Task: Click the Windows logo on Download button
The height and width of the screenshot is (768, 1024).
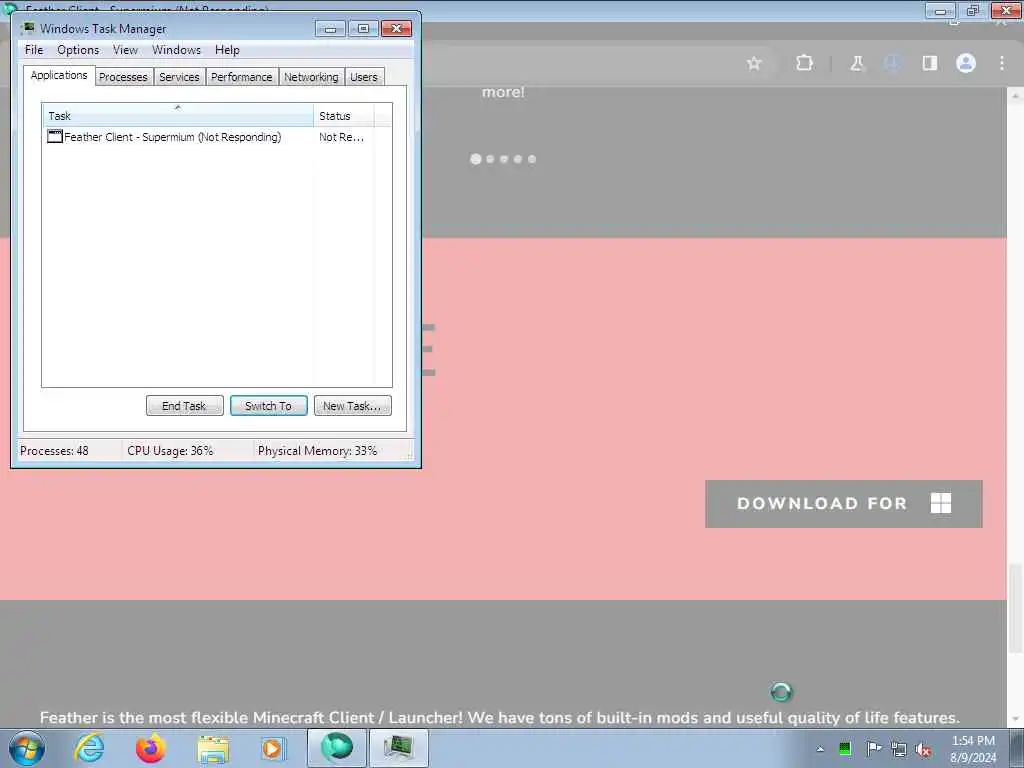Action: (940, 504)
